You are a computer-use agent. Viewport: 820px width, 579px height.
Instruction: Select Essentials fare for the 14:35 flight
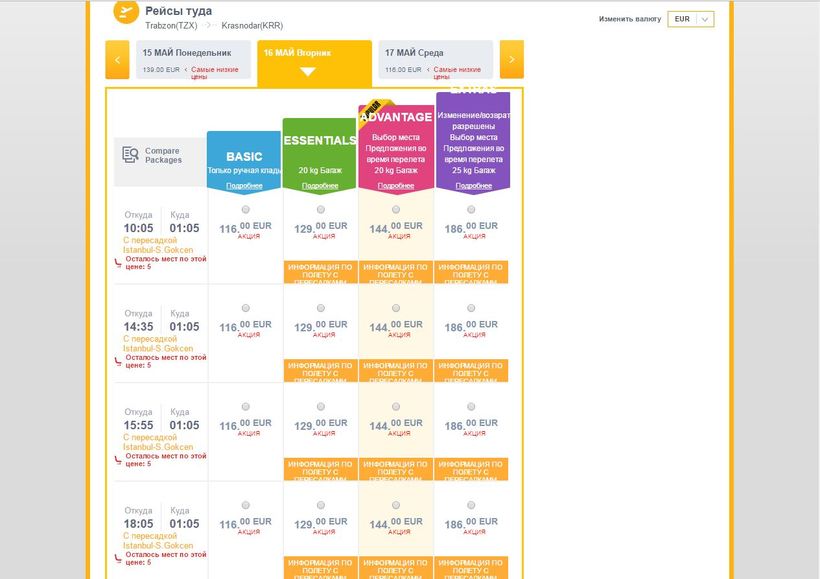(x=320, y=308)
